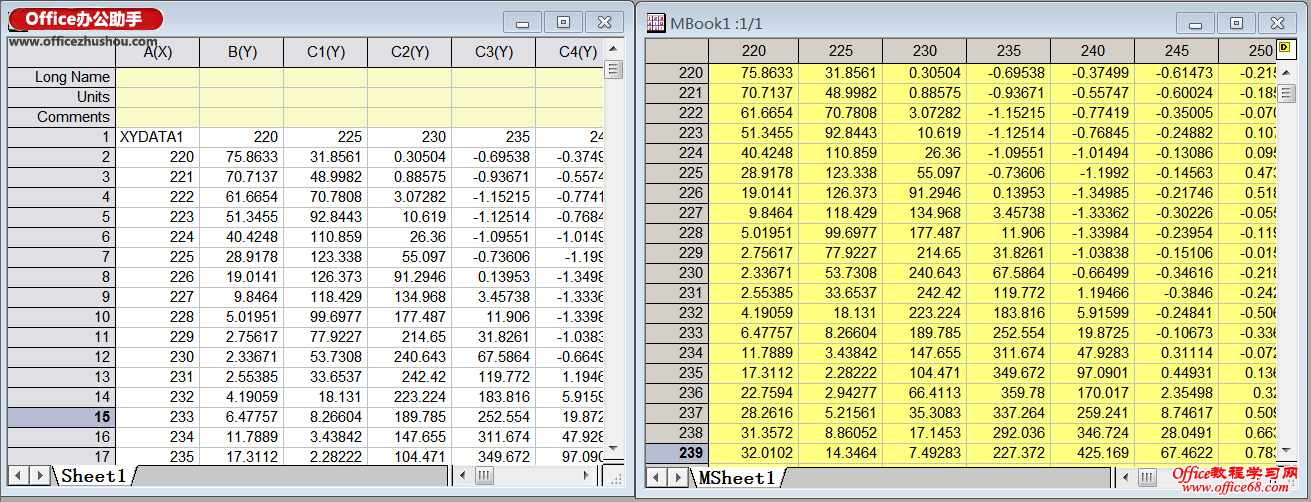Click next-sheet arrow beside the Sheet1 tab

pyautogui.click(x=41, y=476)
